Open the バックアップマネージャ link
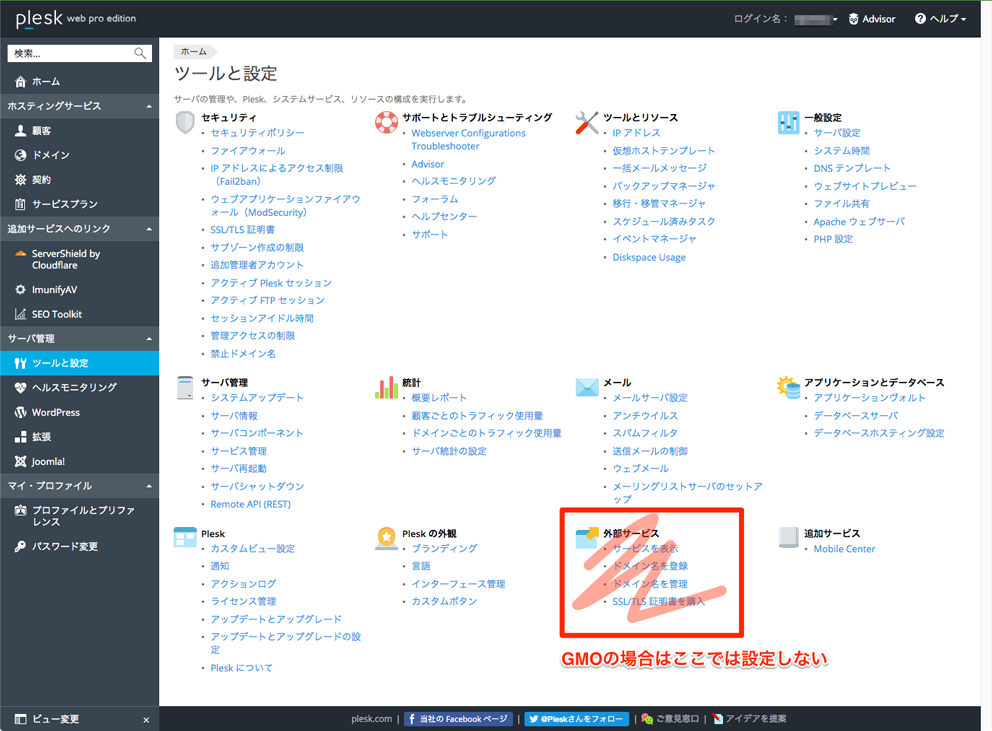The height and width of the screenshot is (731, 992). click(x=663, y=186)
